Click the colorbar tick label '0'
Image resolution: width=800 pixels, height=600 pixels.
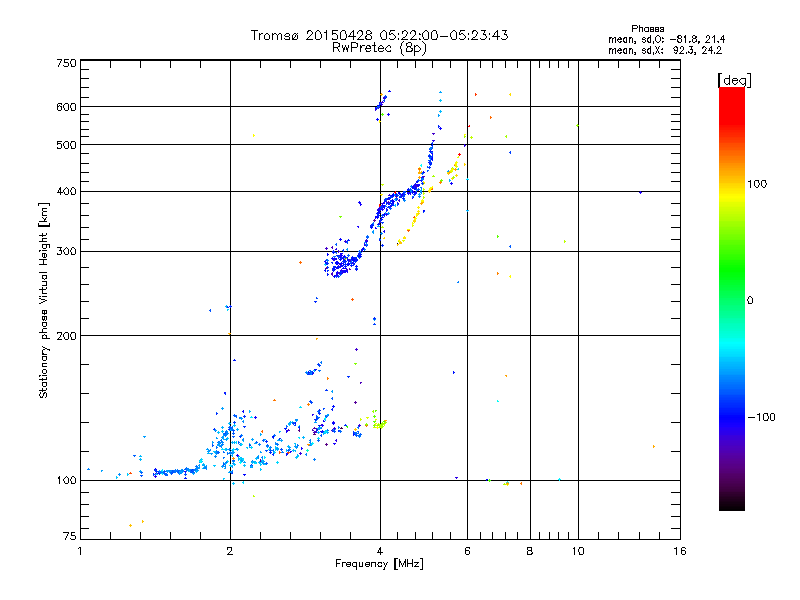pos(750,301)
